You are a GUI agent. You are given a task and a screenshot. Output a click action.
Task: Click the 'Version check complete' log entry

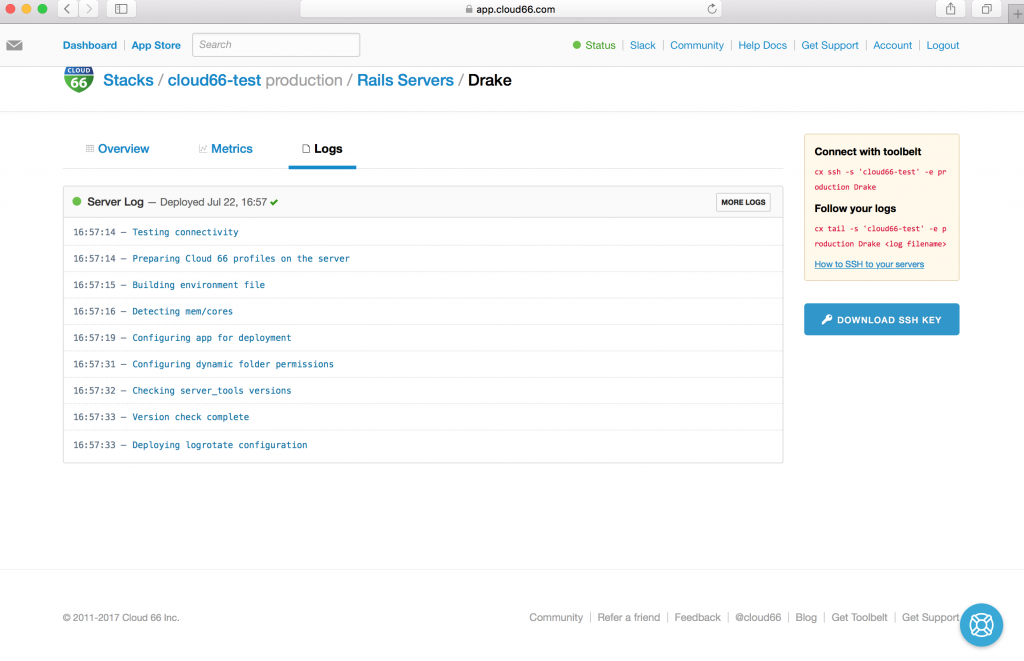pos(190,417)
